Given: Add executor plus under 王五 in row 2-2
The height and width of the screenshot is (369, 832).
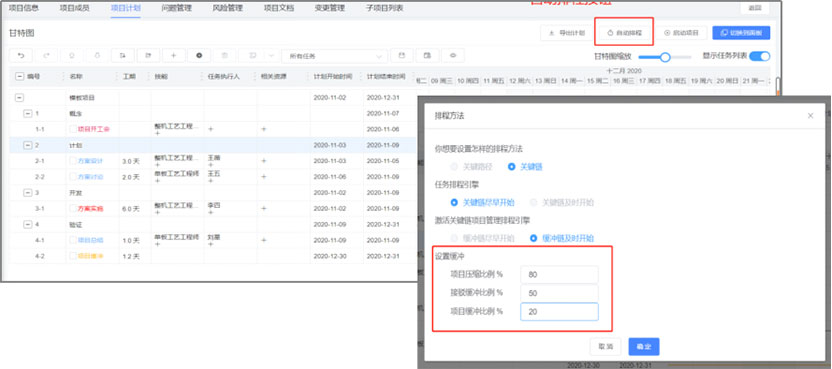Looking at the screenshot, I should [210, 181].
